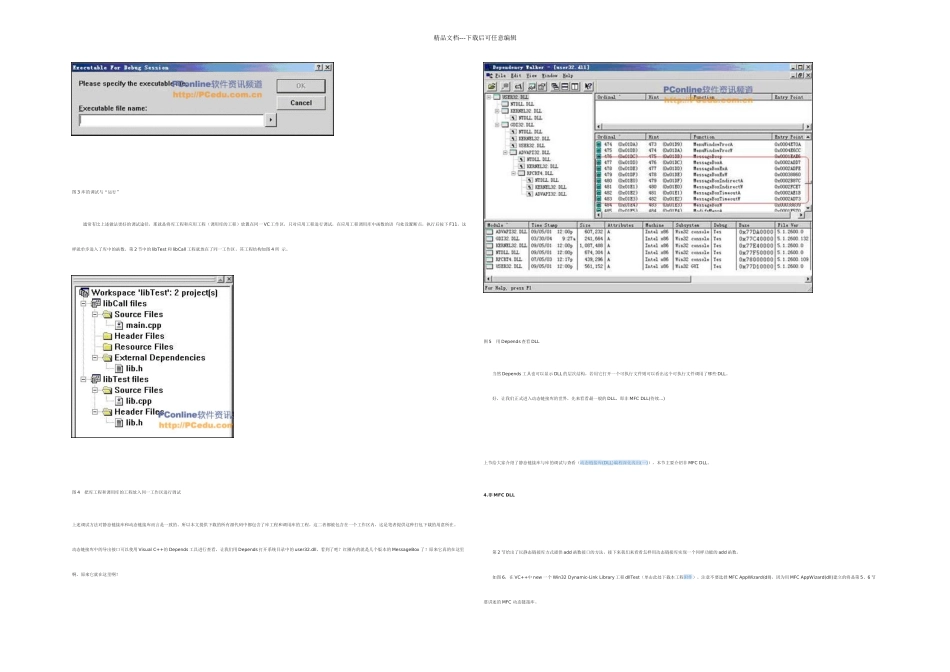This screenshot has height=672, width=950.
Task: Click the lib.cpp file icon
Action: pos(119,401)
